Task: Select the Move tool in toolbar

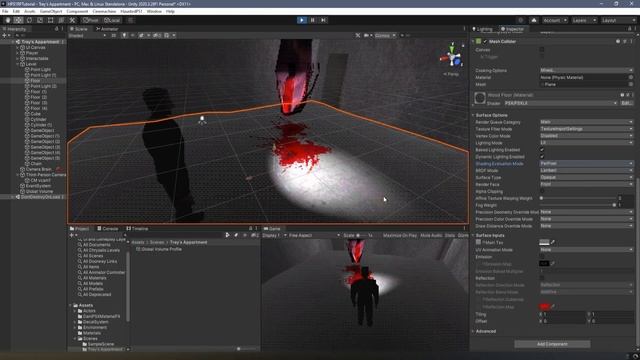Action: (18, 20)
